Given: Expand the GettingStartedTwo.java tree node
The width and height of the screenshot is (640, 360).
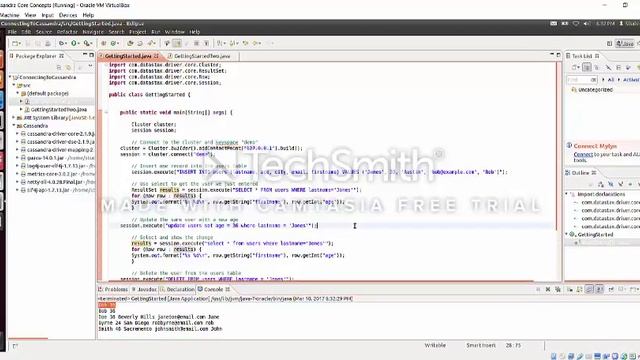Looking at the screenshot, I should point(21,109).
